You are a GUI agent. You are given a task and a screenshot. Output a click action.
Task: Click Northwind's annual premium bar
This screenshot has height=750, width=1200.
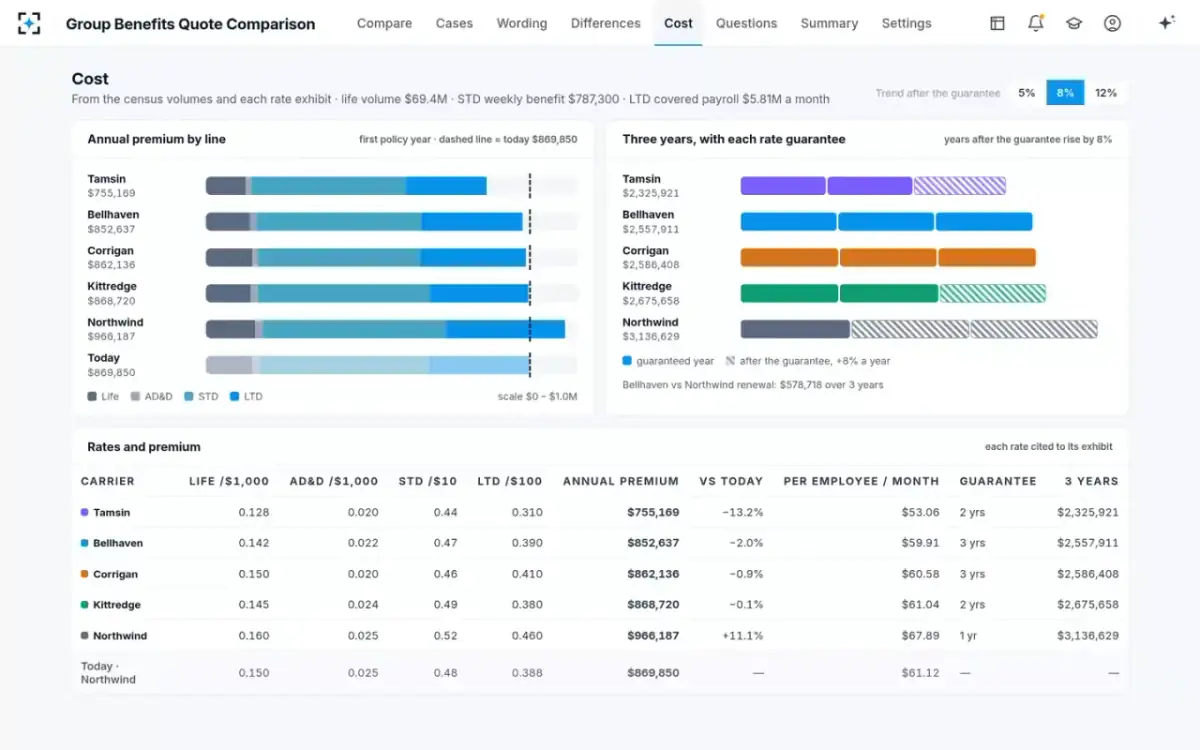point(385,329)
